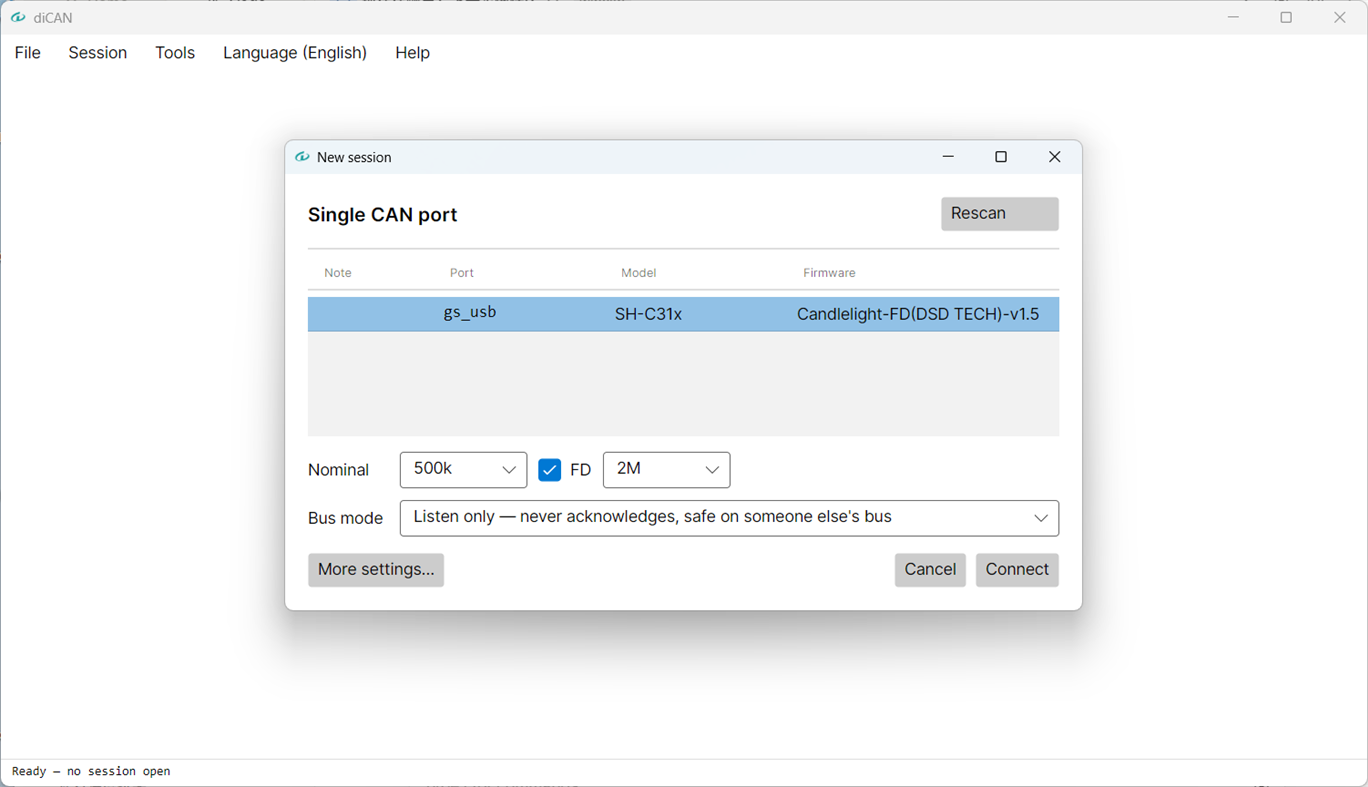Image resolution: width=1368 pixels, height=787 pixels.
Task: Click the Bus mode label
Action: 345,518
